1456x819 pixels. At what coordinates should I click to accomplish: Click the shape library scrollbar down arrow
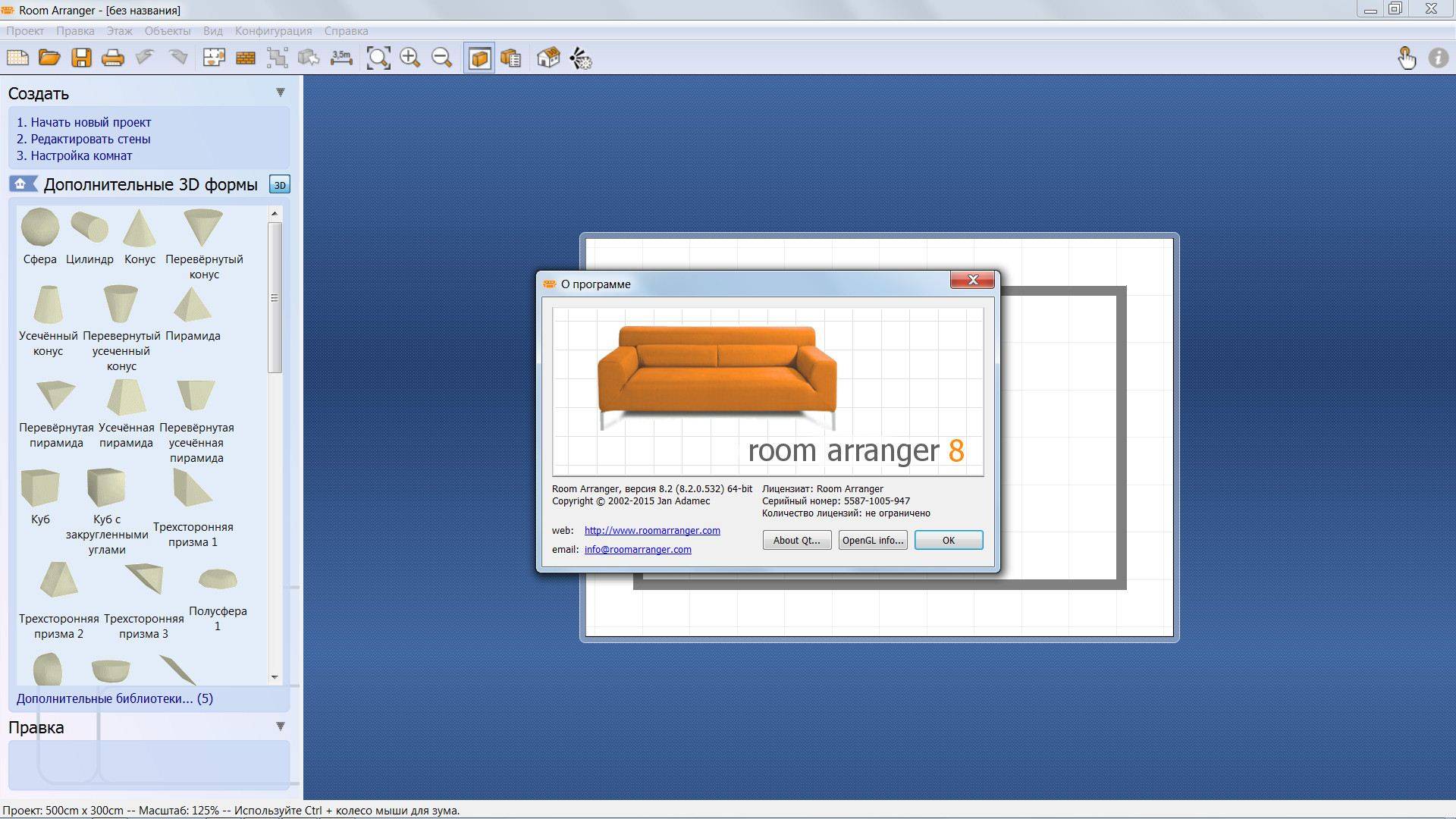point(275,676)
